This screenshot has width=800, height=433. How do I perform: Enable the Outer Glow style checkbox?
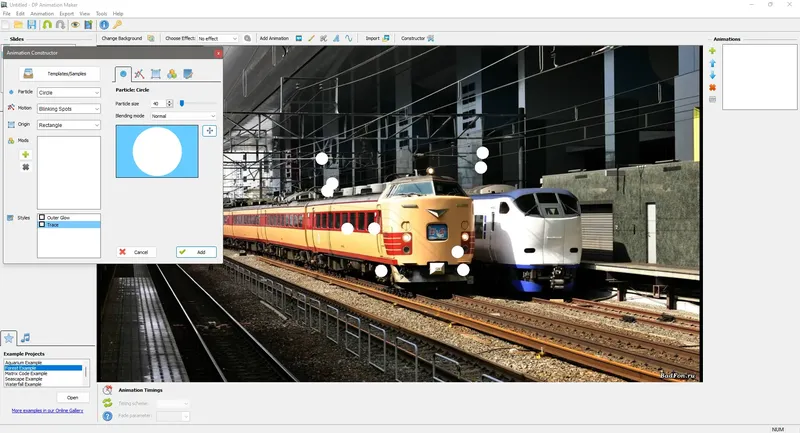(42, 217)
